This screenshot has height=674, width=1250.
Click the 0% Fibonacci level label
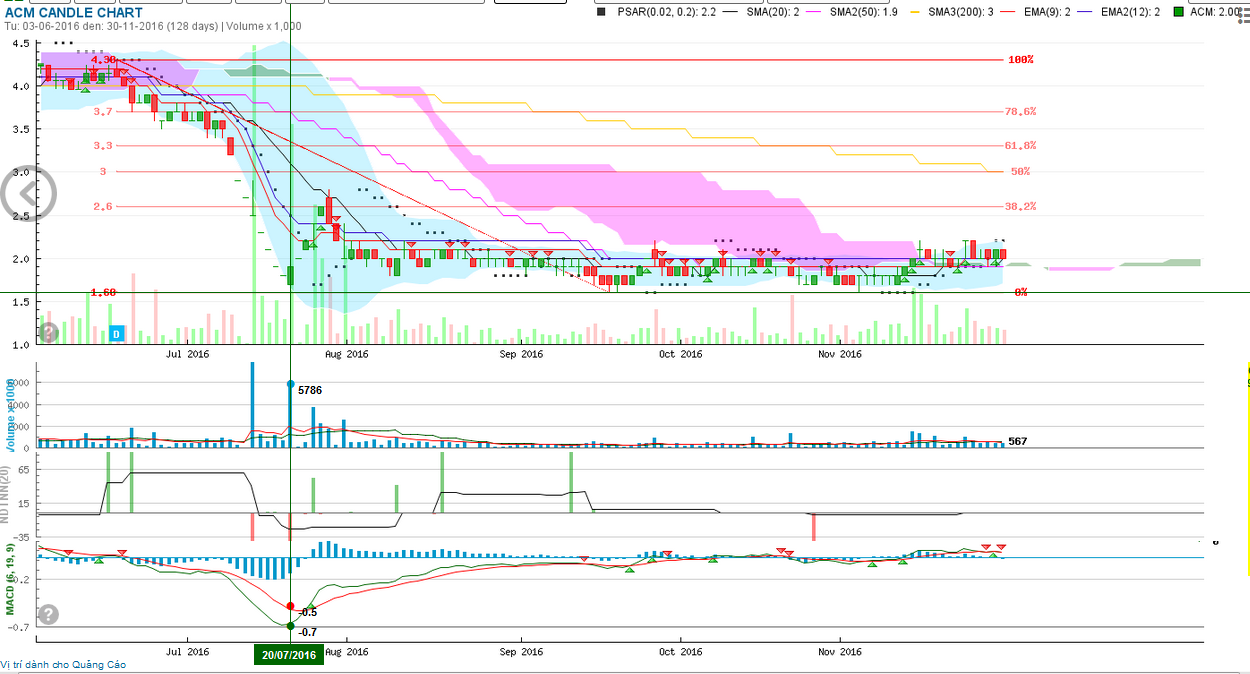[x=1021, y=292]
